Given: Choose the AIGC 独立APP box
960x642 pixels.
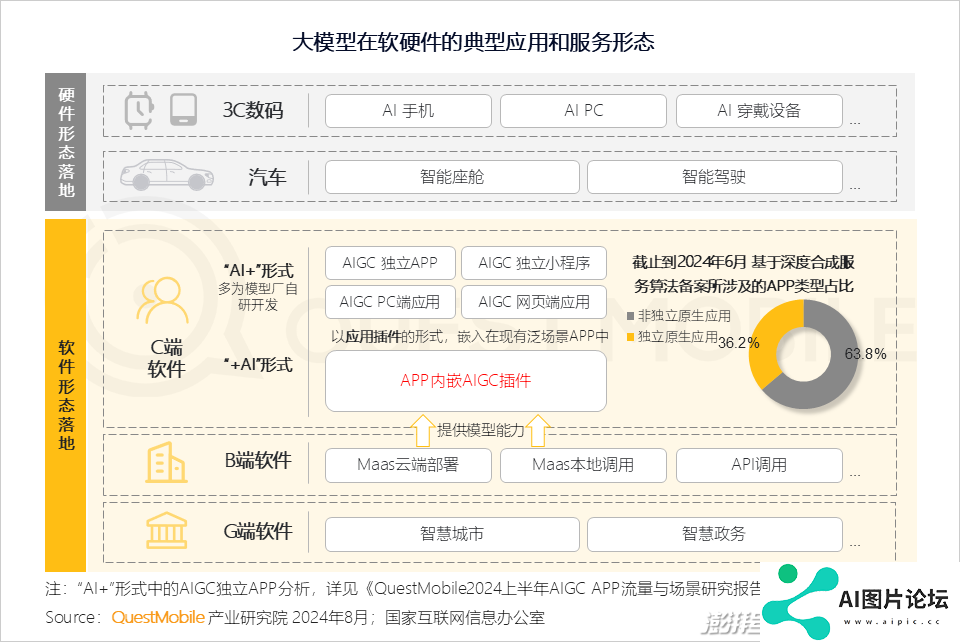Looking at the screenshot, I should (390, 263).
